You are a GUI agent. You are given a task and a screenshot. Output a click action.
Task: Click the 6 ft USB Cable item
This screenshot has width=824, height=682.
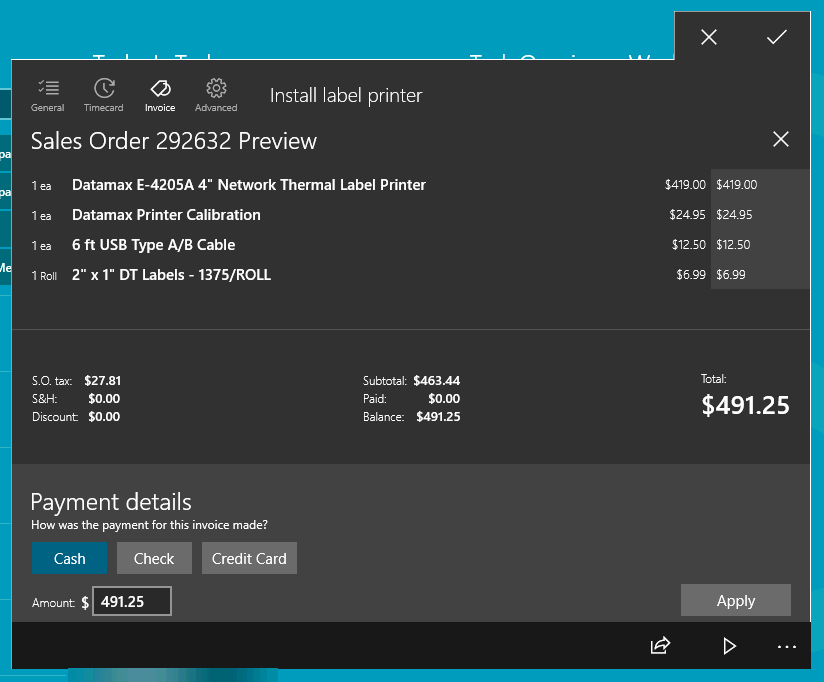[x=154, y=245]
